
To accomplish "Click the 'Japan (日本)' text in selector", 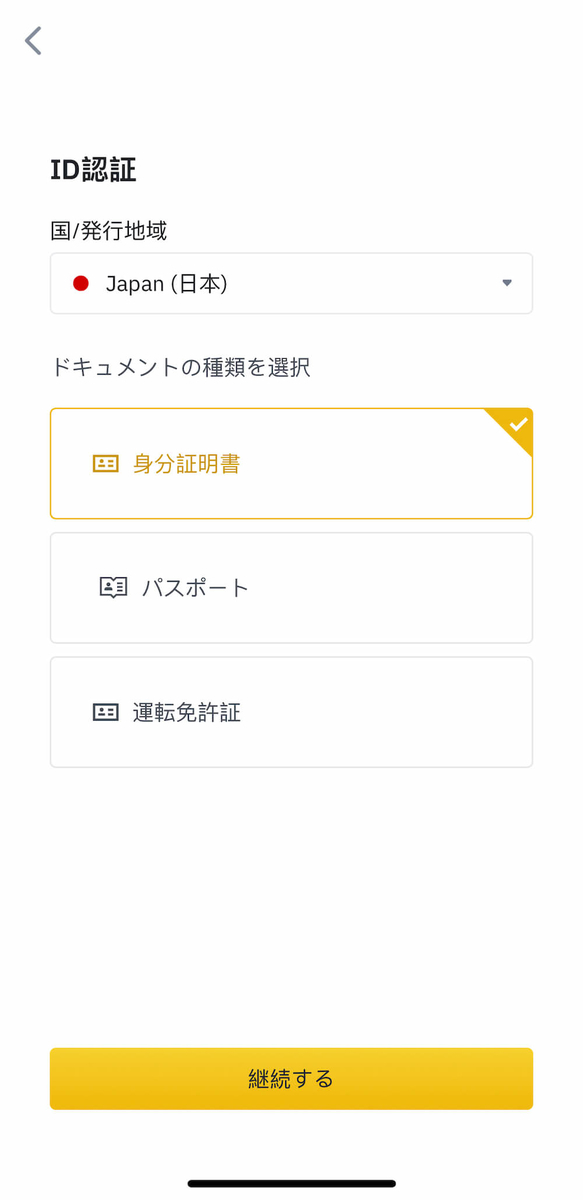I will (167, 284).
